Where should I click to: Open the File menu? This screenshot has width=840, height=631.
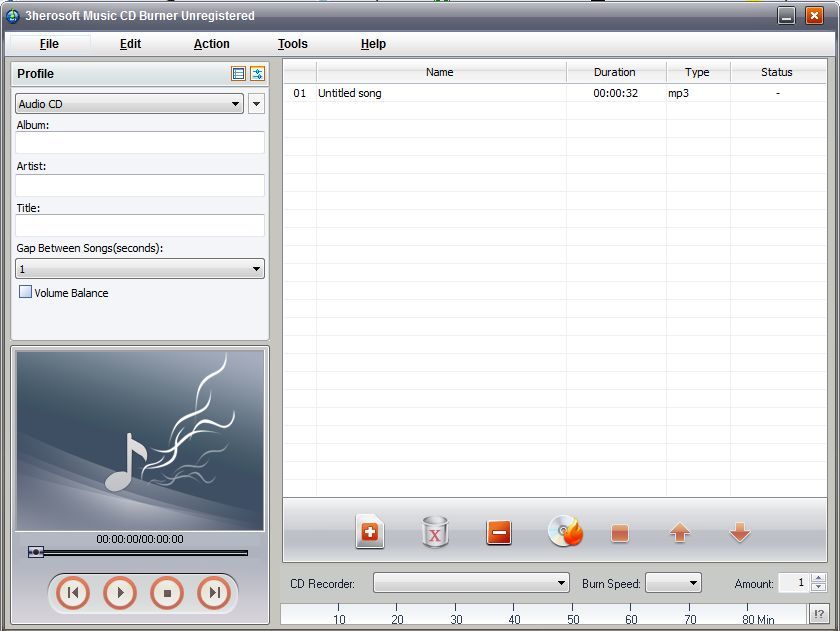48,44
